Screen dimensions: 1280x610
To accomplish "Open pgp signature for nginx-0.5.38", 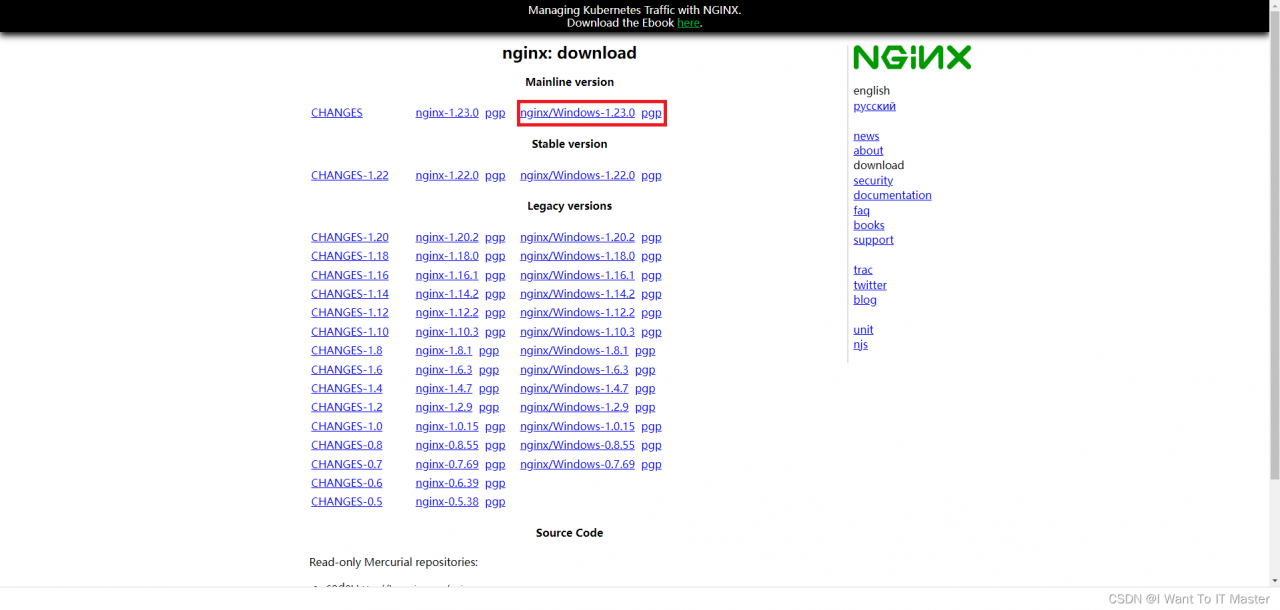I will 495,502.
